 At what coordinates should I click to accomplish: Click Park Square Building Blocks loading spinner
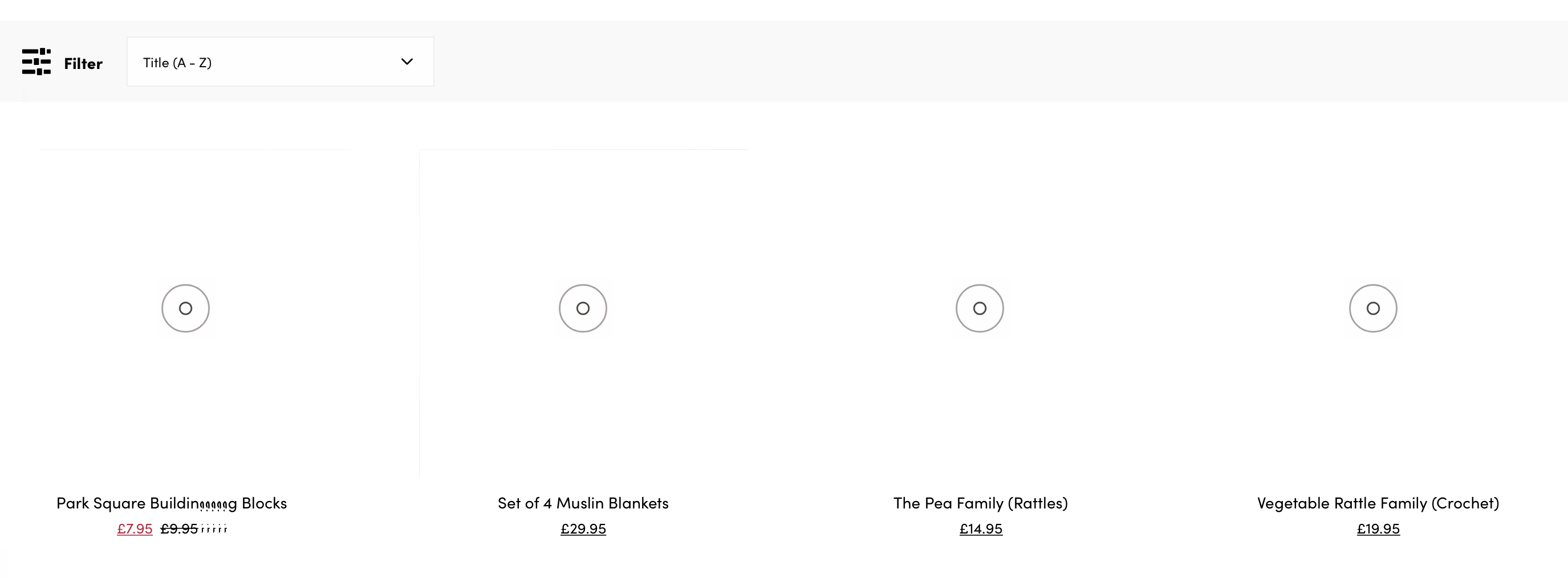coord(186,308)
